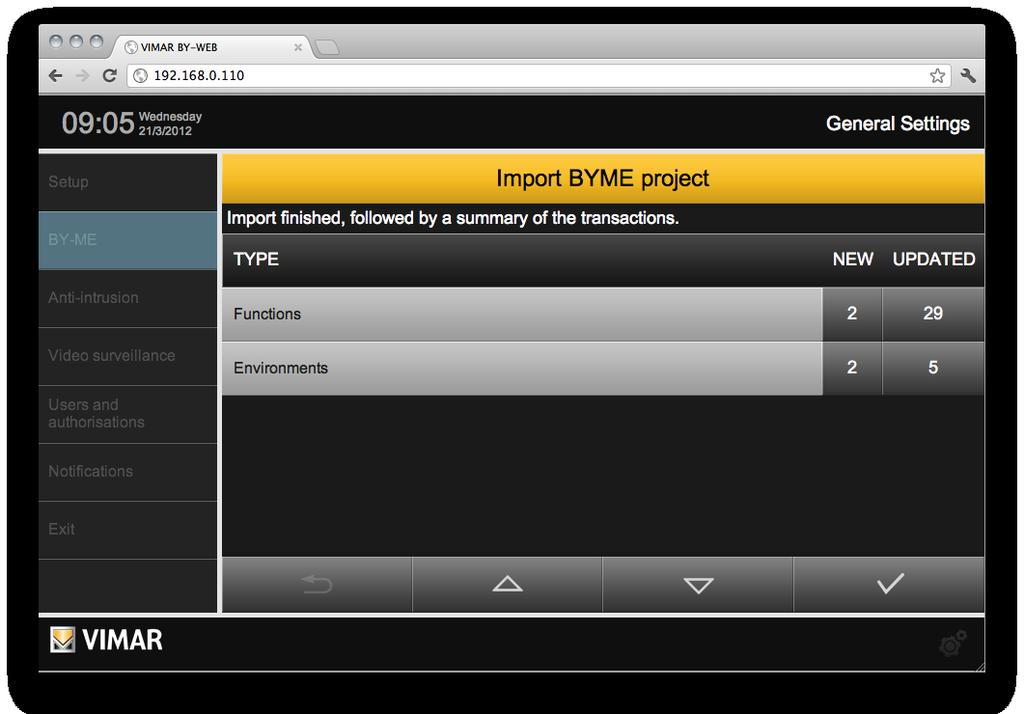Click the Import BYME project title bar

603,178
